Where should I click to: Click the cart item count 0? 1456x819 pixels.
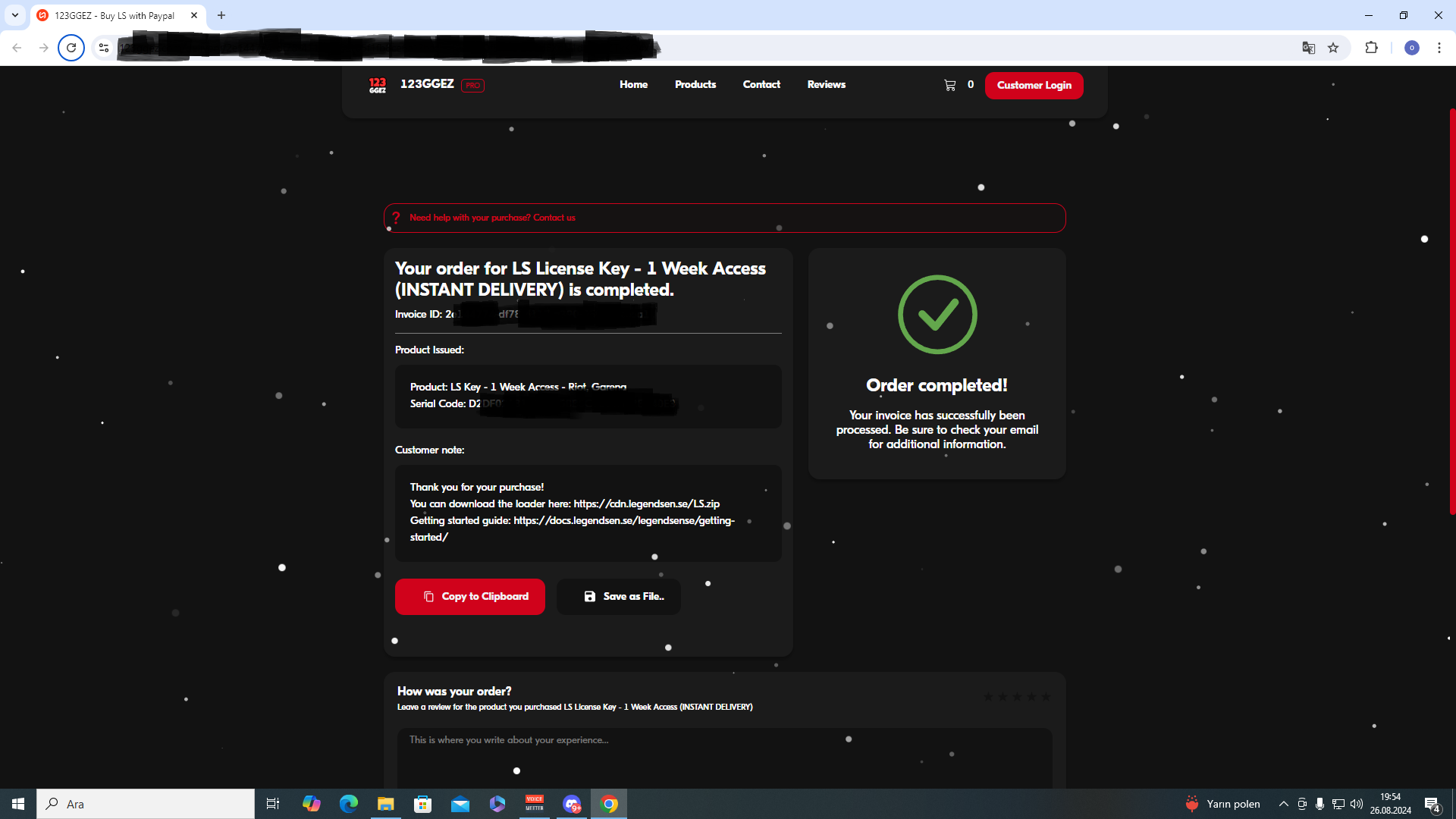click(971, 85)
